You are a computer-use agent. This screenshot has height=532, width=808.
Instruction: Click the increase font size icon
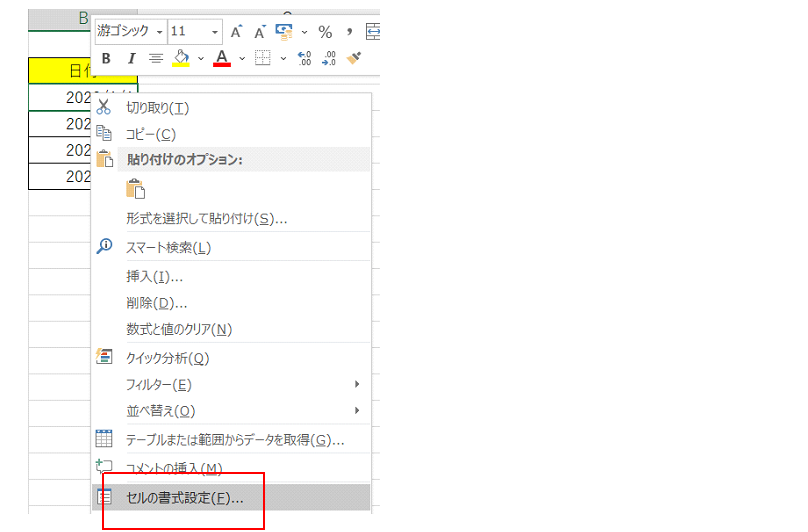click(x=235, y=32)
